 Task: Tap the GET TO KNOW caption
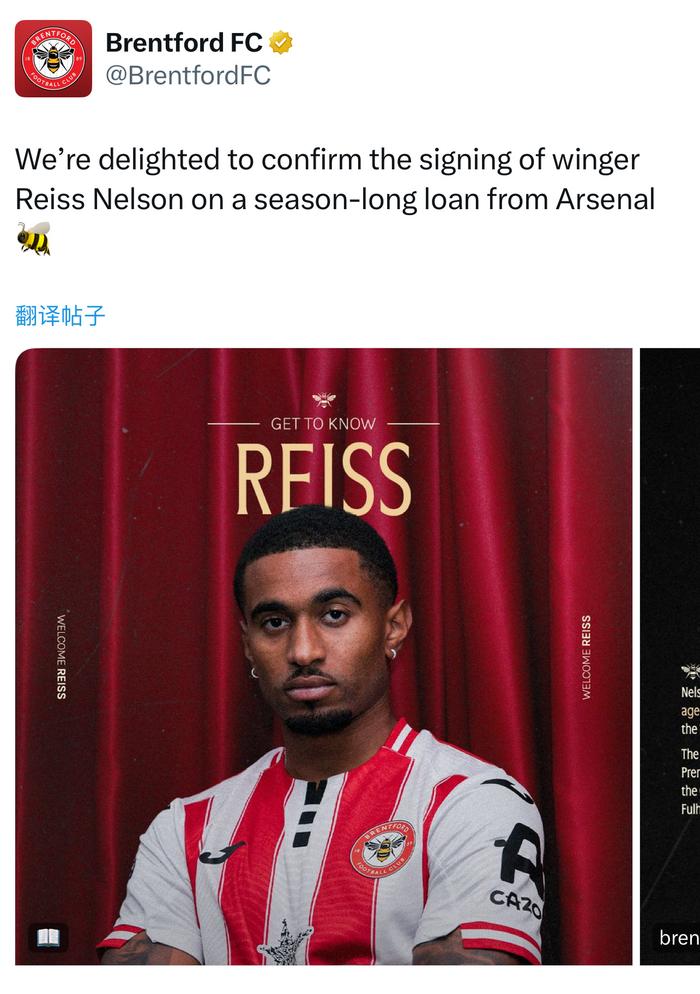pos(323,423)
